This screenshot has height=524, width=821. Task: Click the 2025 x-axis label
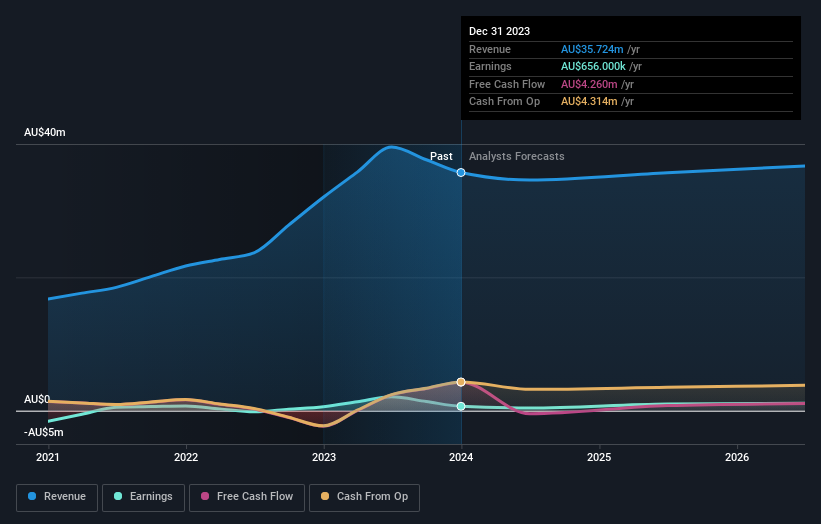pos(599,457)
